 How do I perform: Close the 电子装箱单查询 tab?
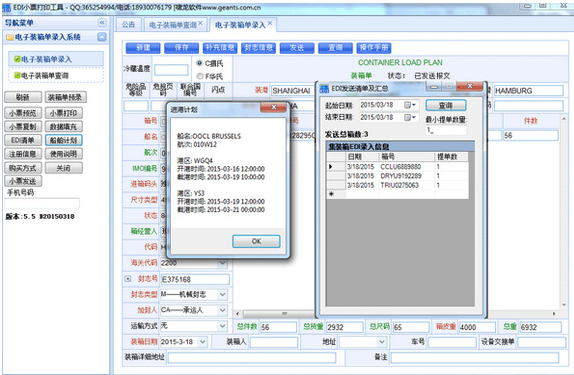pyautogui.click(x=201, y=23)
